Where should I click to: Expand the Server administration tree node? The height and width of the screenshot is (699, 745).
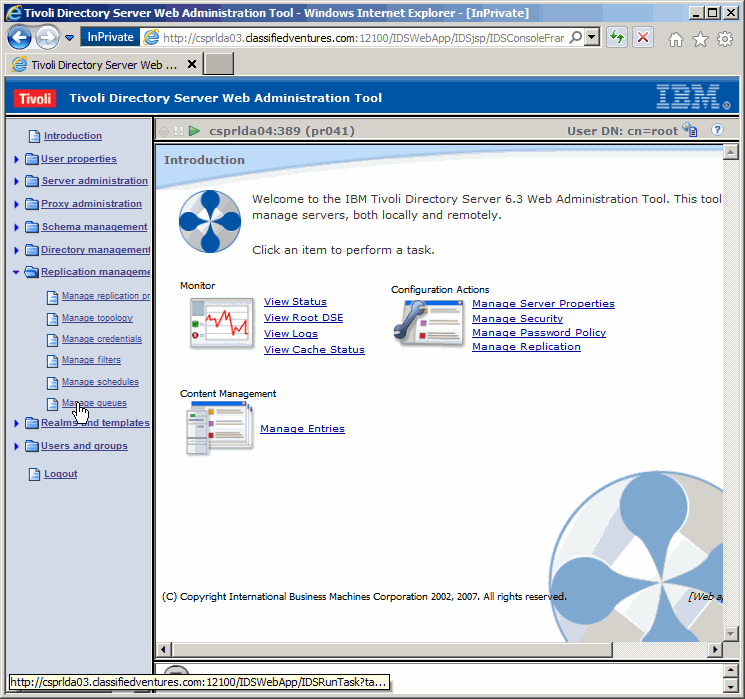pos(17,182)
